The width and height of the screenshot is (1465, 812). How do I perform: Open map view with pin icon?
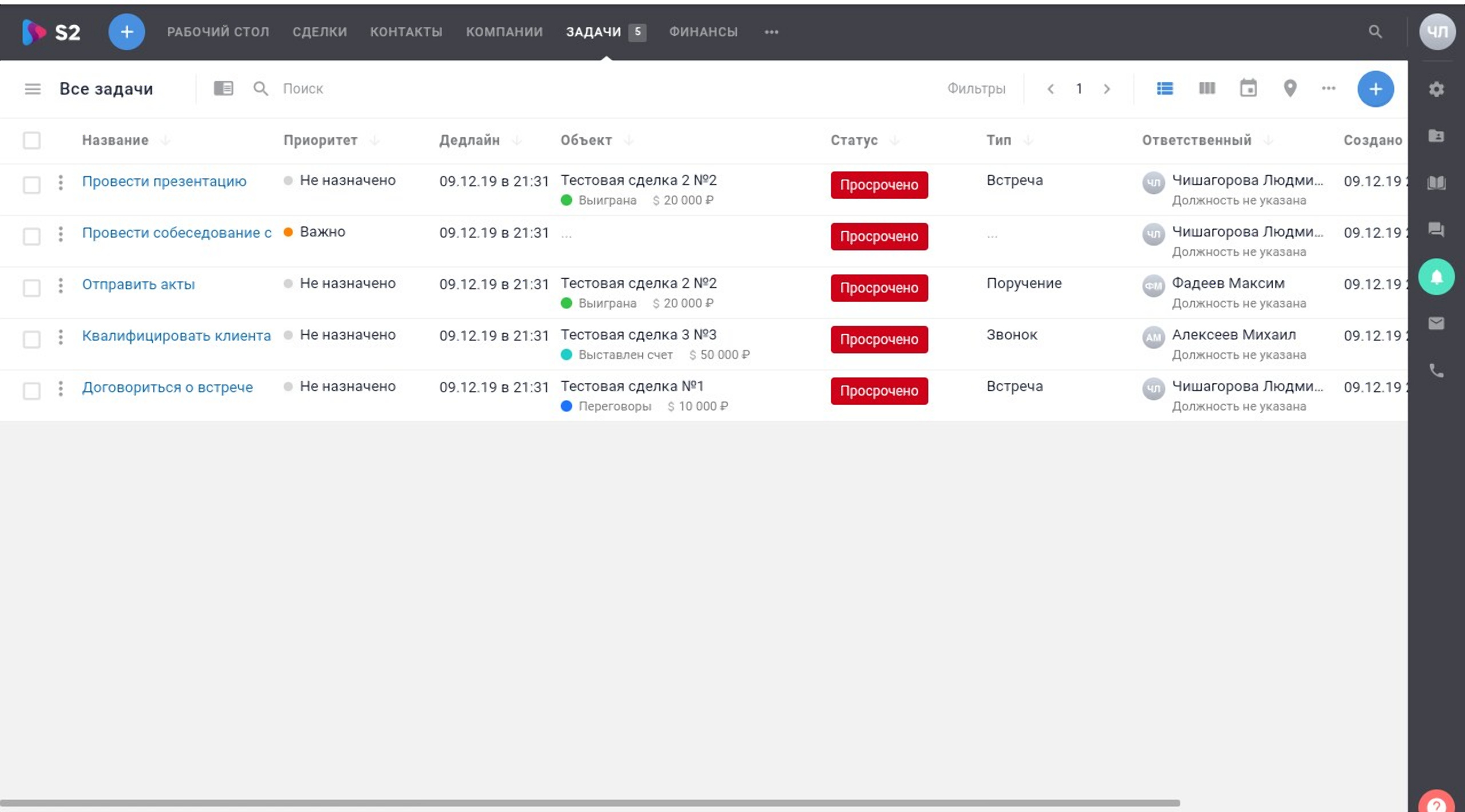[x=1289, y=88]
